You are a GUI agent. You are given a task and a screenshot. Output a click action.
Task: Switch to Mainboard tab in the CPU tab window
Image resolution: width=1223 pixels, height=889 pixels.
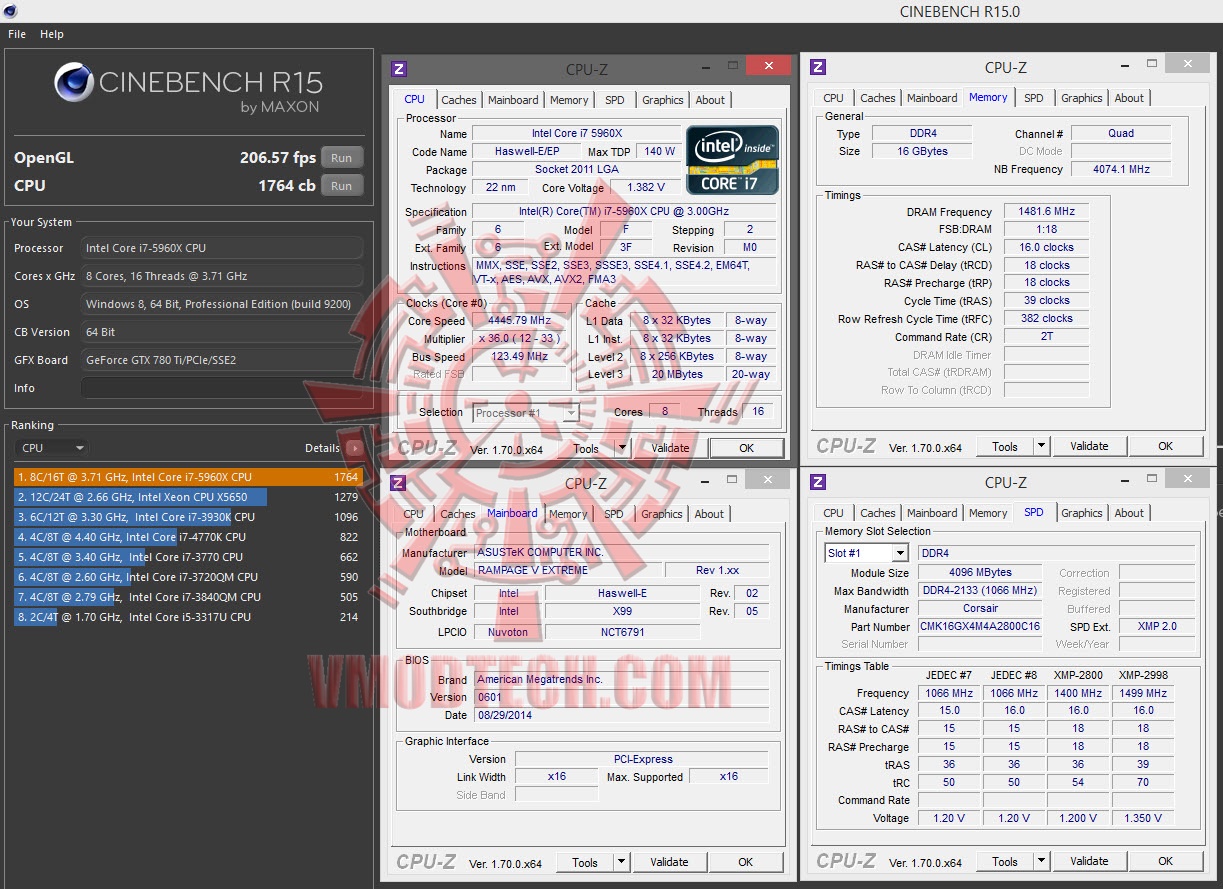(513, 100)
